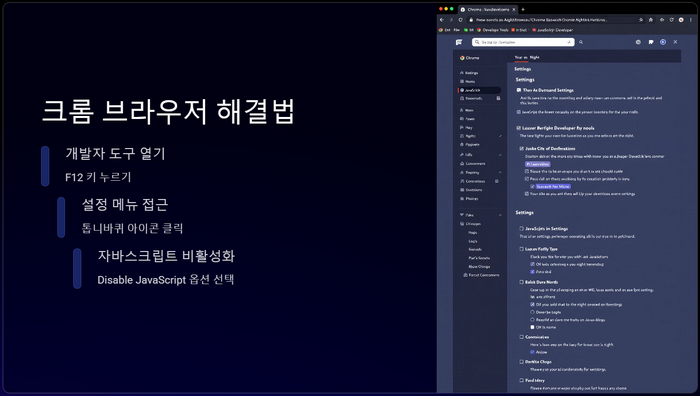Enable the 'Darkite Chope' checkbox
700x396 pixels.
(521, 362)
